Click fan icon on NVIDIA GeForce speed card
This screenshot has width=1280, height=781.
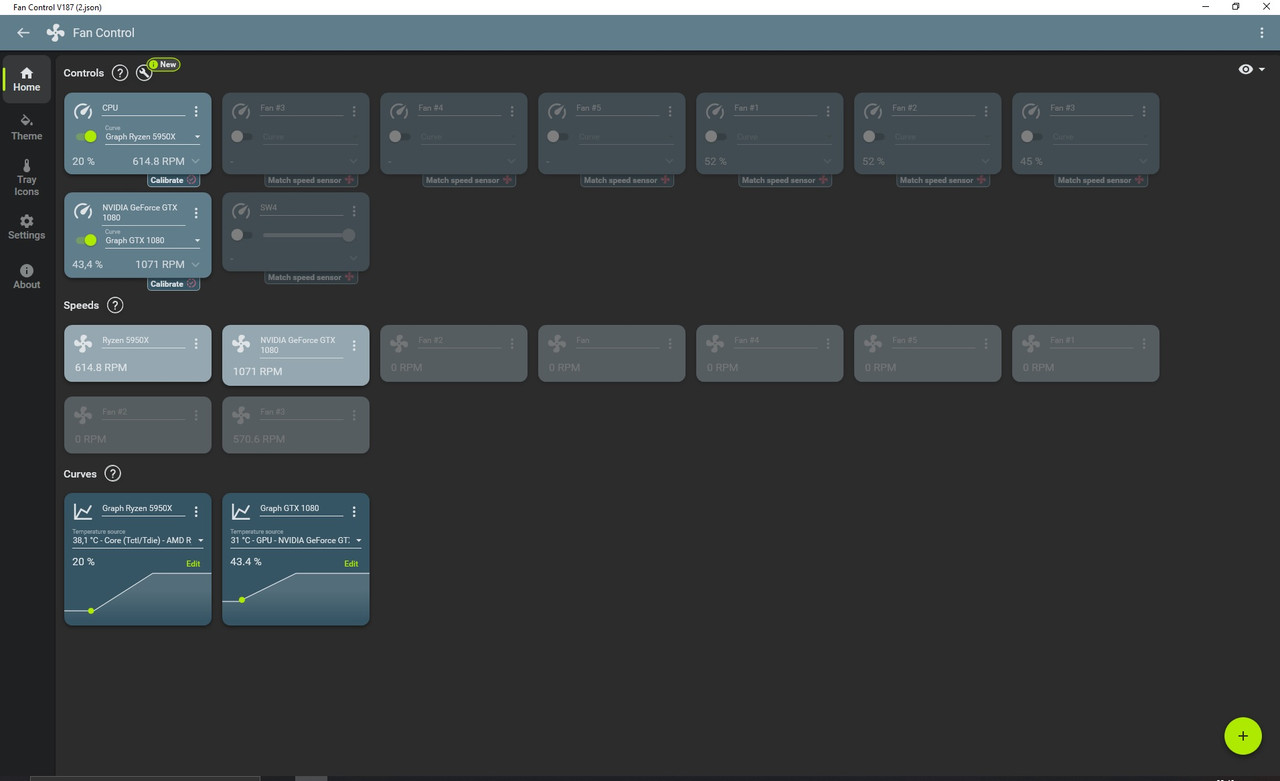pos(241,343)
